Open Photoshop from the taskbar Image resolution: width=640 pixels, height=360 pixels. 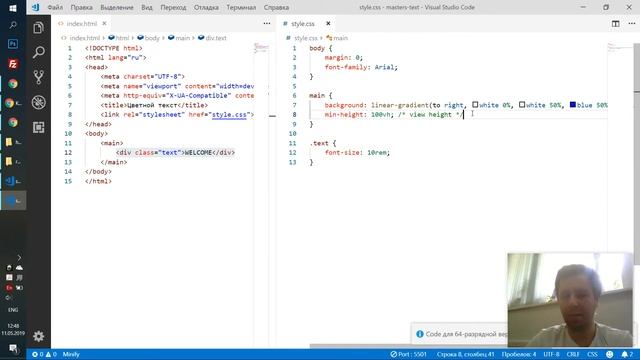point(13,44)
